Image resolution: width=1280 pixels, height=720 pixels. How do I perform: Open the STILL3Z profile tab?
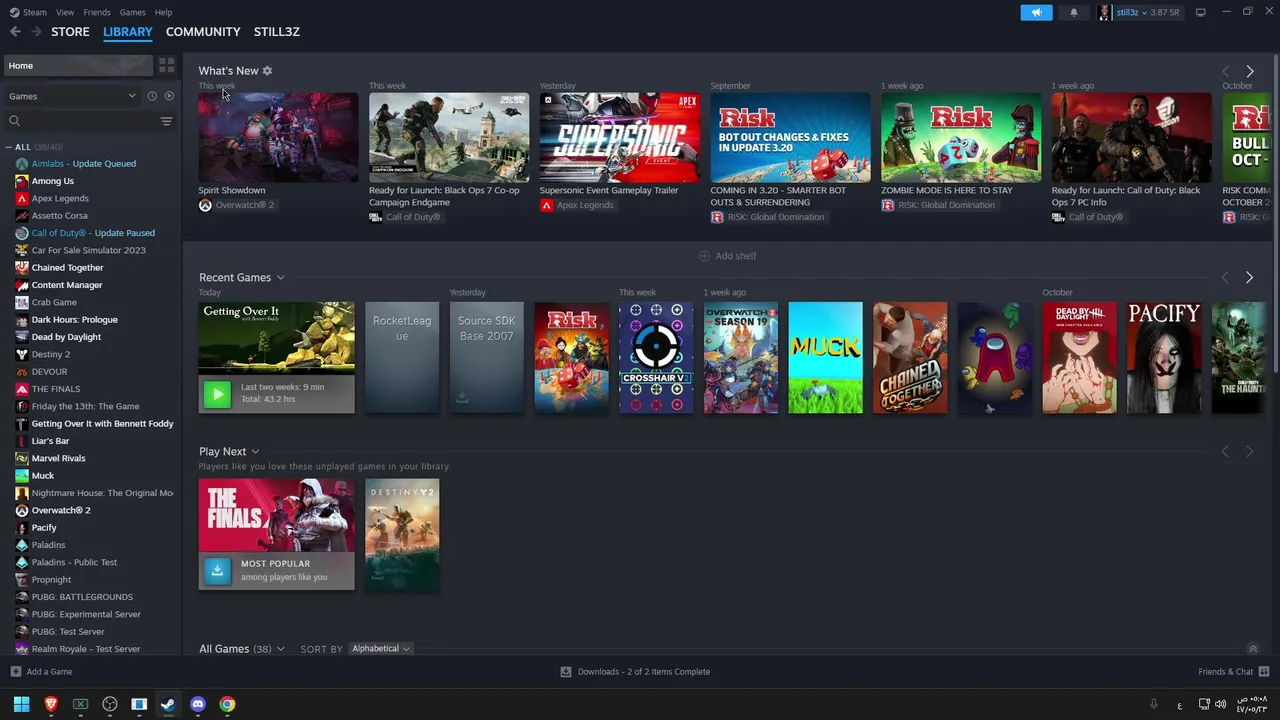point(277,32)
